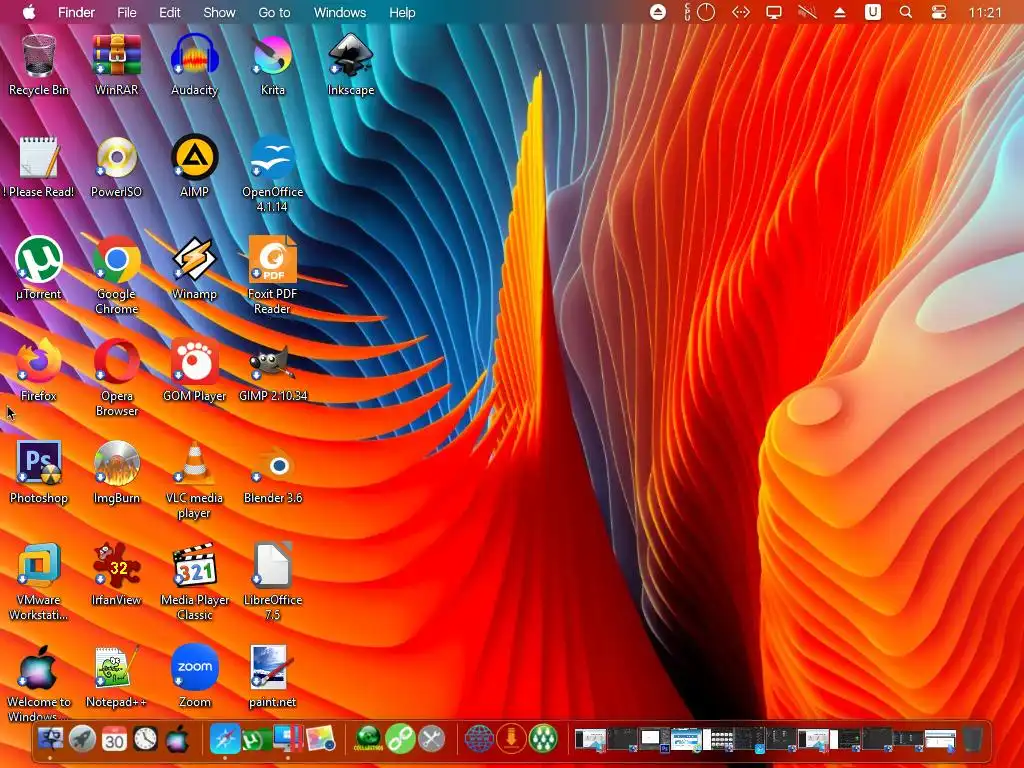Open the Help menu

pos(402,12)
